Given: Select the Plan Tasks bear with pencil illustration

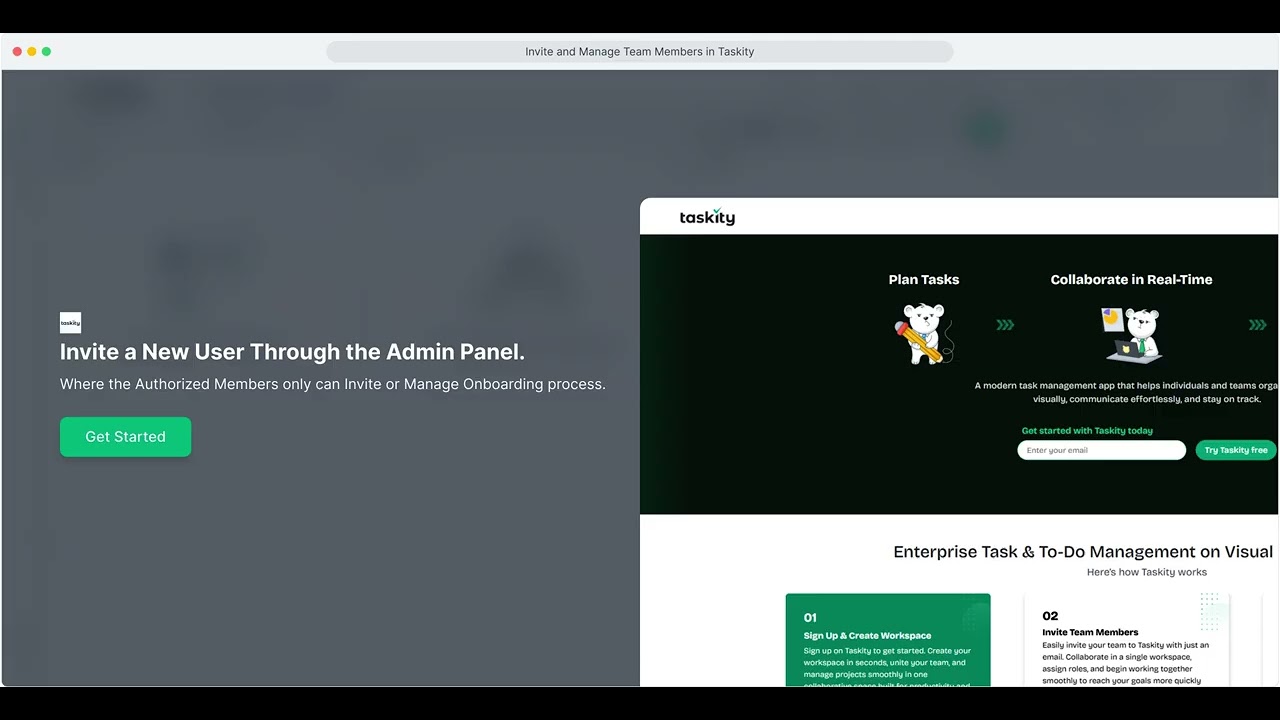Looking at the screenshot, I should [x=923, y=333].
